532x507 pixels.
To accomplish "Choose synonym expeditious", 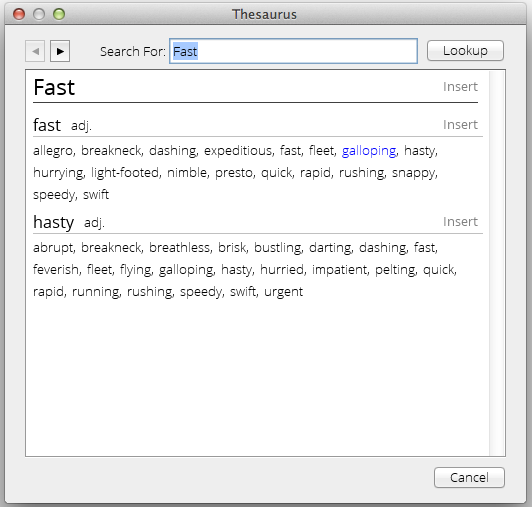I will [x=238, y=151].
